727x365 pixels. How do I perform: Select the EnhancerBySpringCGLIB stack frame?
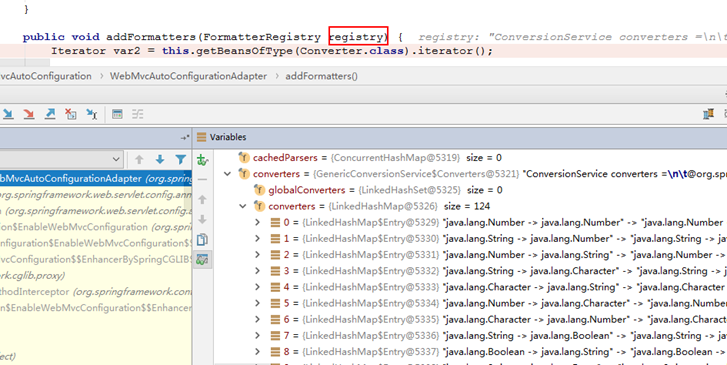click(96, 260)
